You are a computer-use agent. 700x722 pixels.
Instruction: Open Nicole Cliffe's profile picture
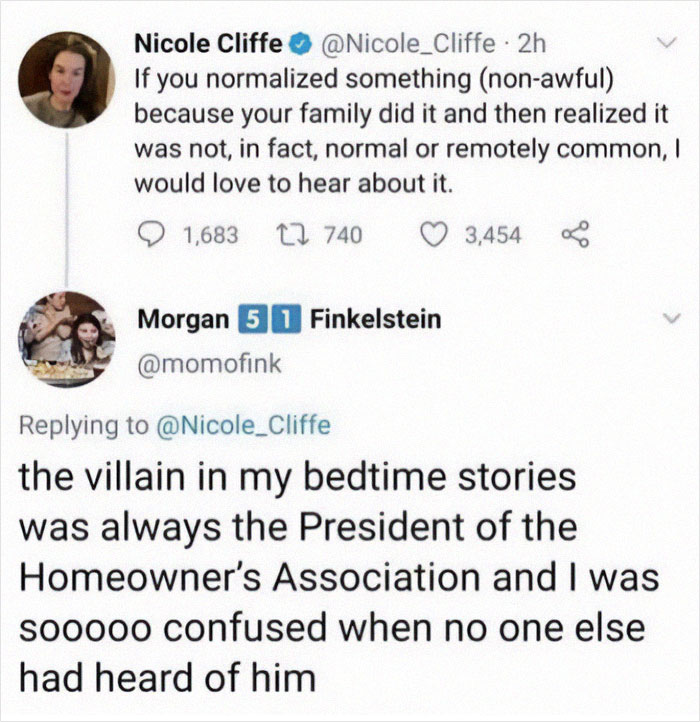pos(66,79)
